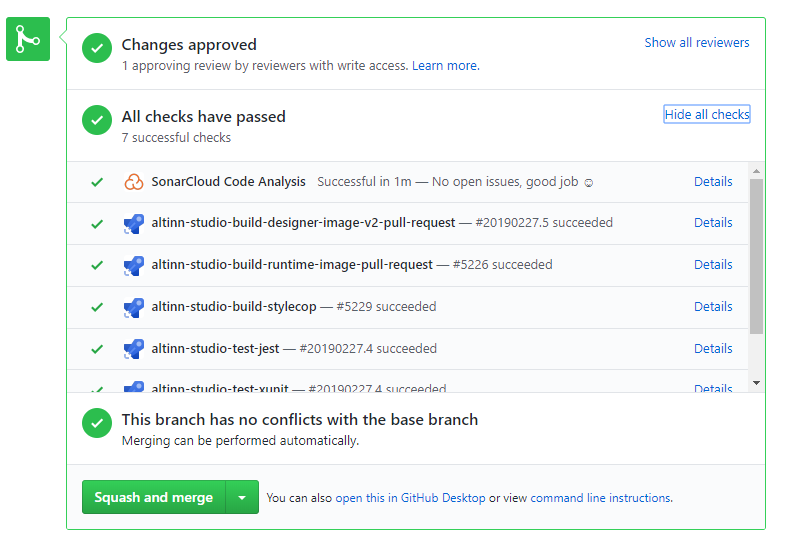
Task: Click the checks list scrollbar thumb
Action: point(756,255)
